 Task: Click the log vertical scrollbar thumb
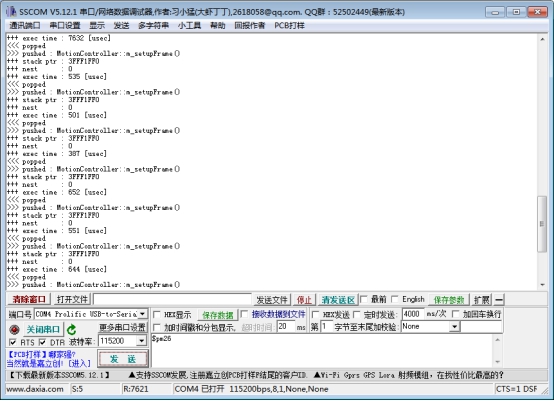542,224
